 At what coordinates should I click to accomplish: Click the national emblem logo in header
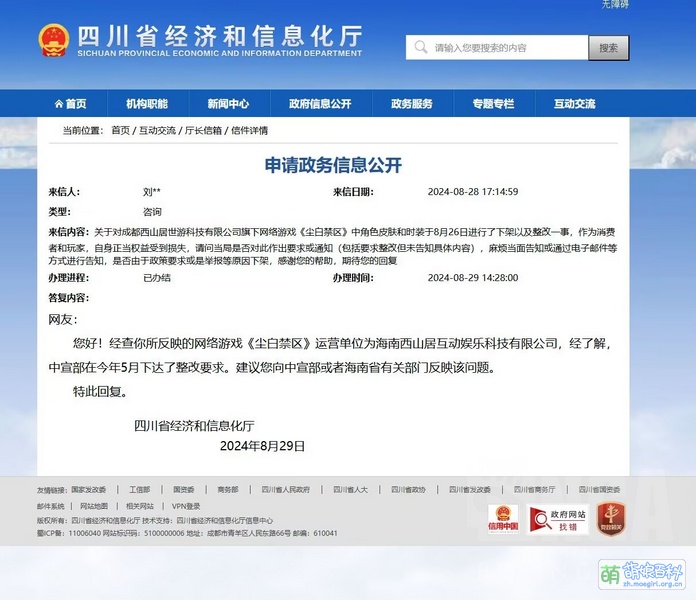53,40
